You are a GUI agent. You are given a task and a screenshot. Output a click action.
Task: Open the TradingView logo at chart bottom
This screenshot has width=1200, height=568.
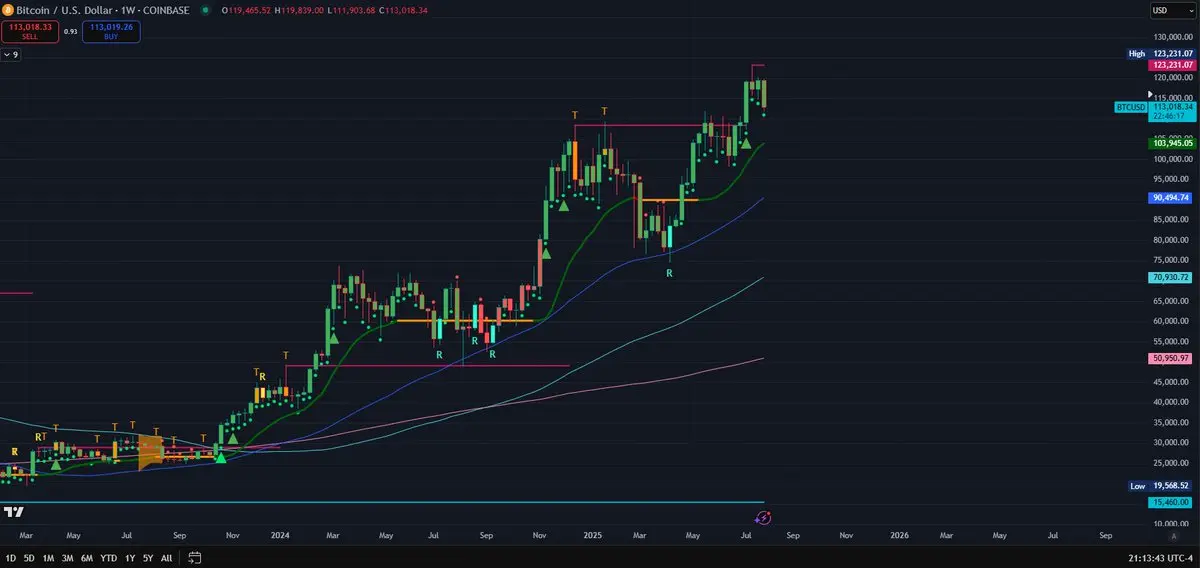point(14,512)
